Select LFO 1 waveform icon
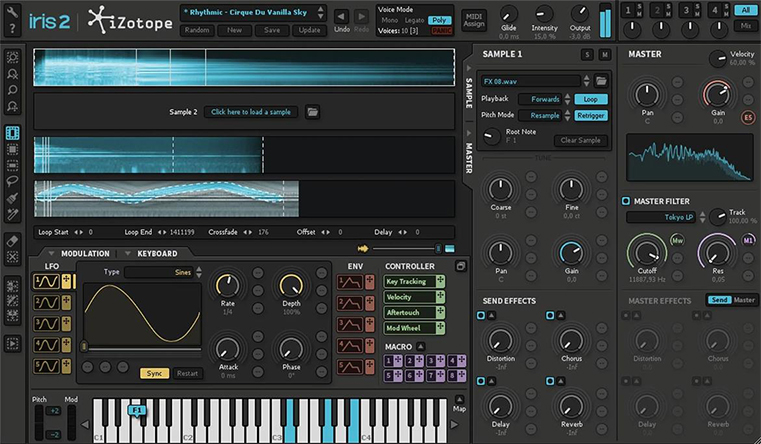Screen dimensions: 761x444 pyautogui.click(x=47, y=281)
